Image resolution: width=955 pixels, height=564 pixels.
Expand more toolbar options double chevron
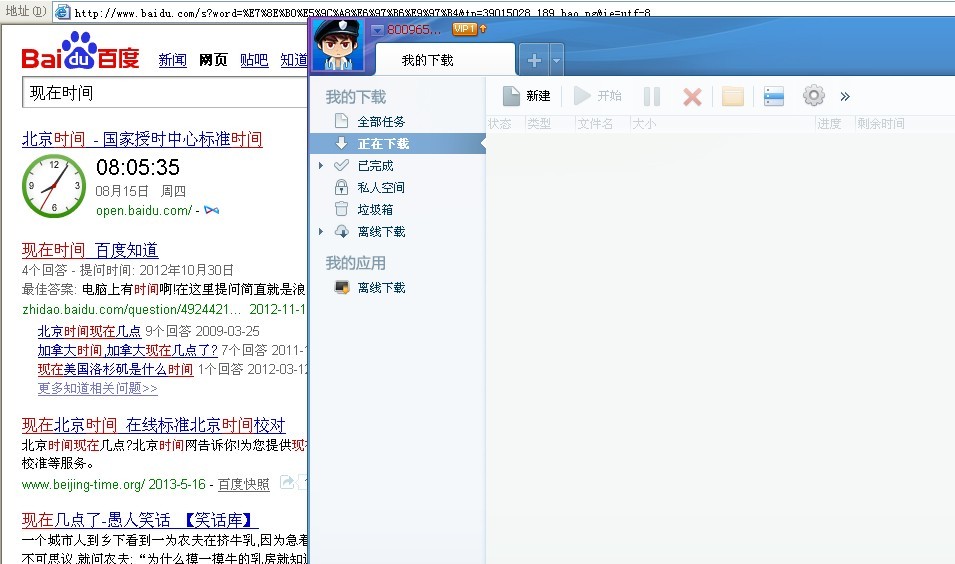[845, 96]
